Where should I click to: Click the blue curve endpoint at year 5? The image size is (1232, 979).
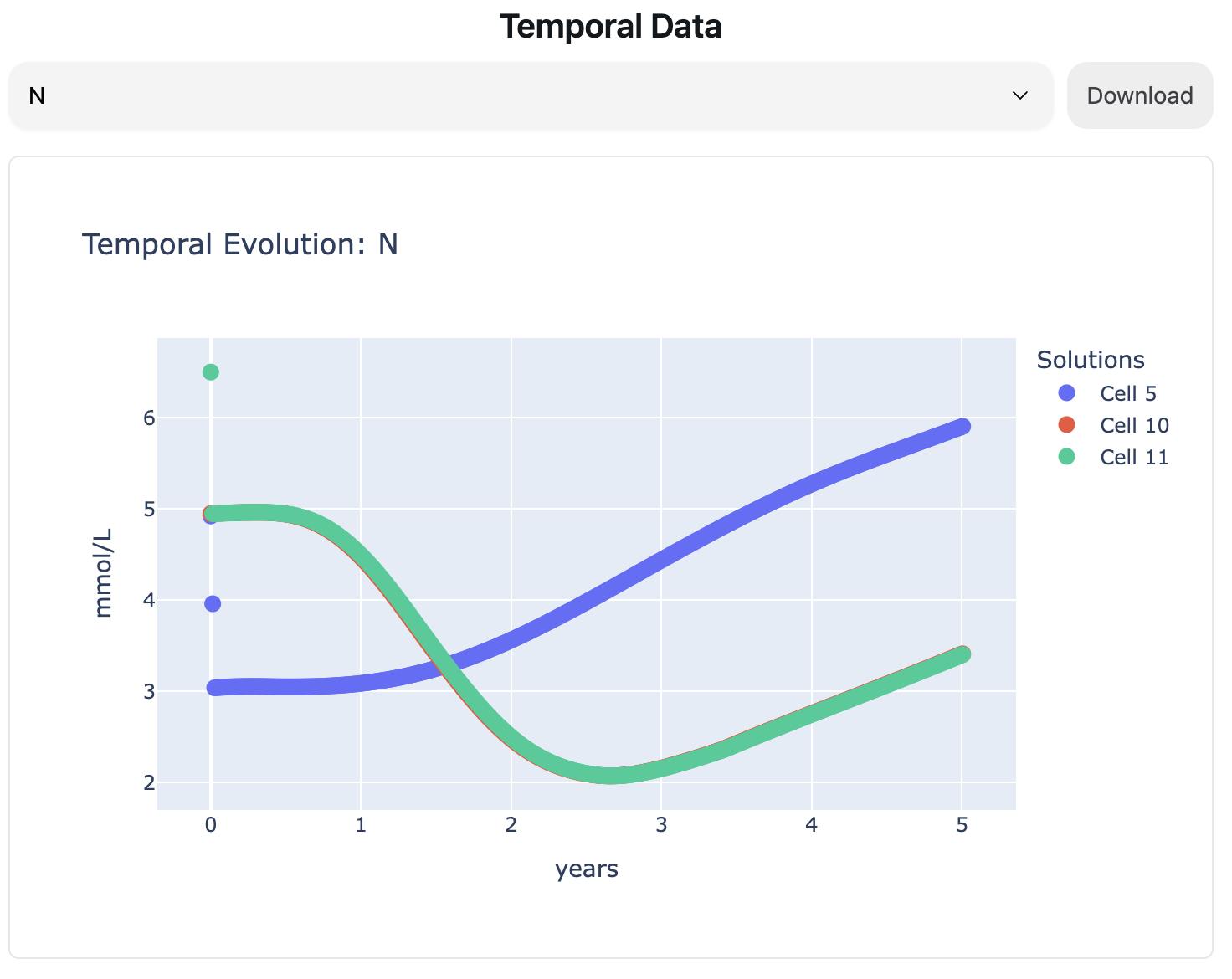[963, 426]
